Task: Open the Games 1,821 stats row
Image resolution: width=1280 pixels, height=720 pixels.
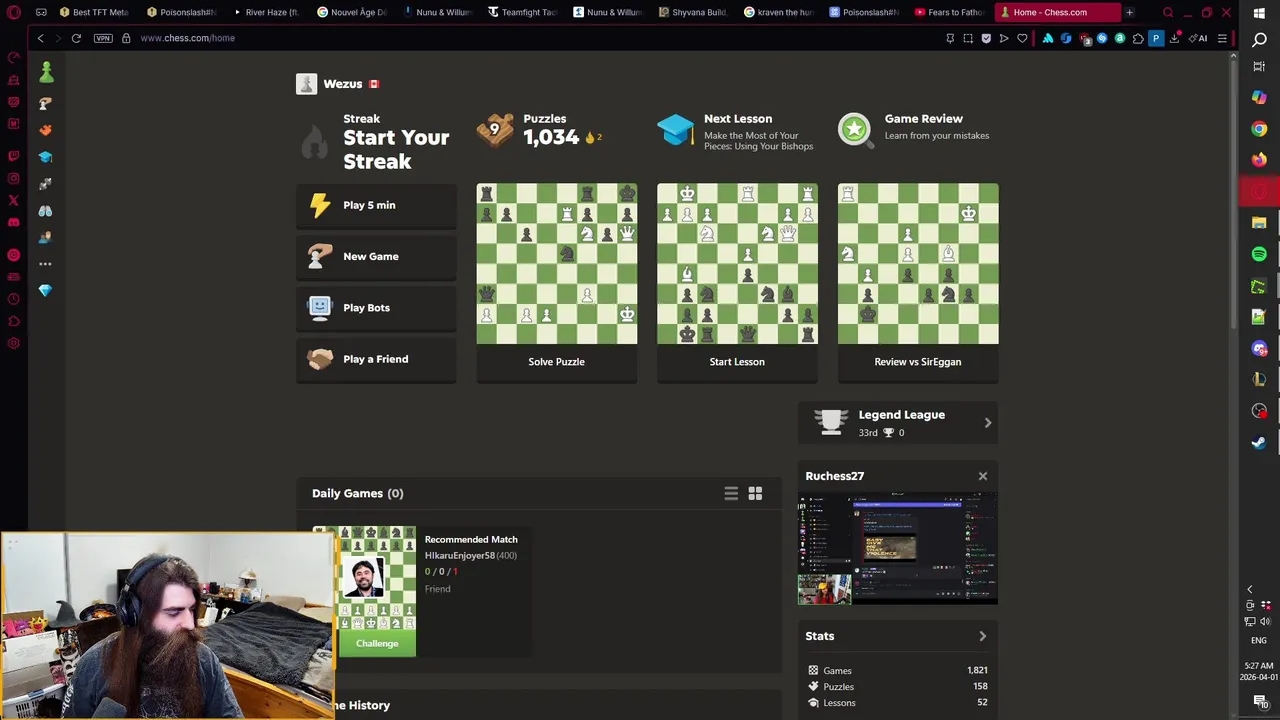Action: pyautogui.click(x=898, y=671)
